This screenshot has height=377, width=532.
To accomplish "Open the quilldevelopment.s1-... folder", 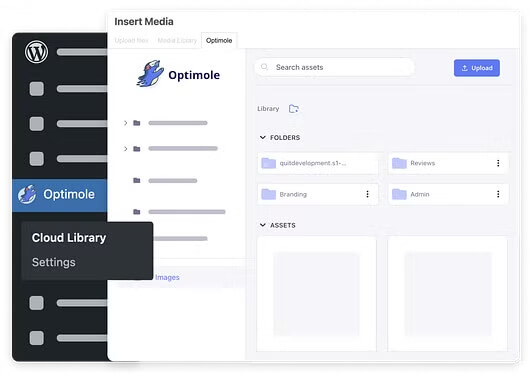I will coord(318,163).
